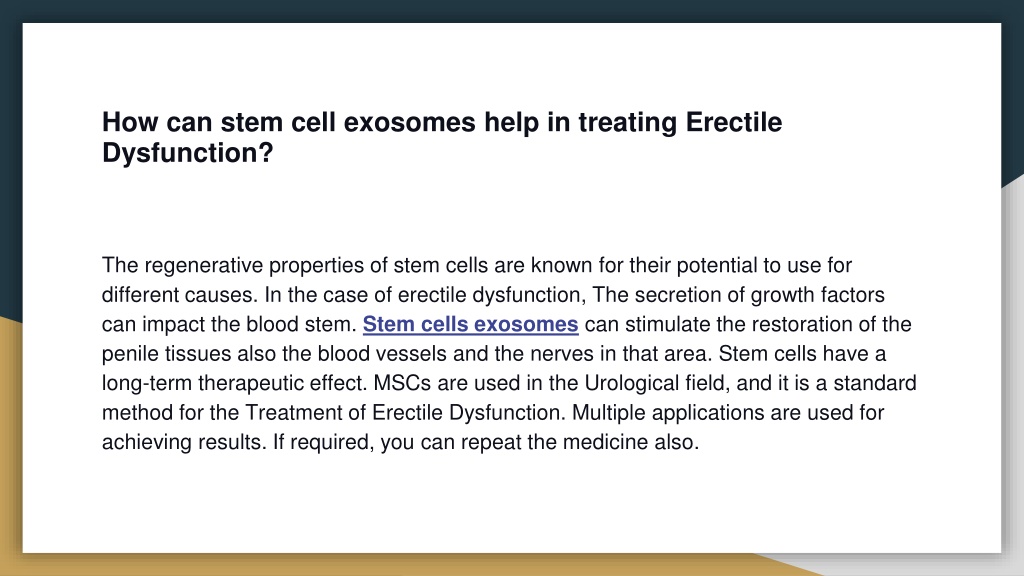Viewport: 1024px width, 576px height.
Task: Click the line starting 'method for the Treatment'
Action: pyautogui.click(x=493, y=412)
